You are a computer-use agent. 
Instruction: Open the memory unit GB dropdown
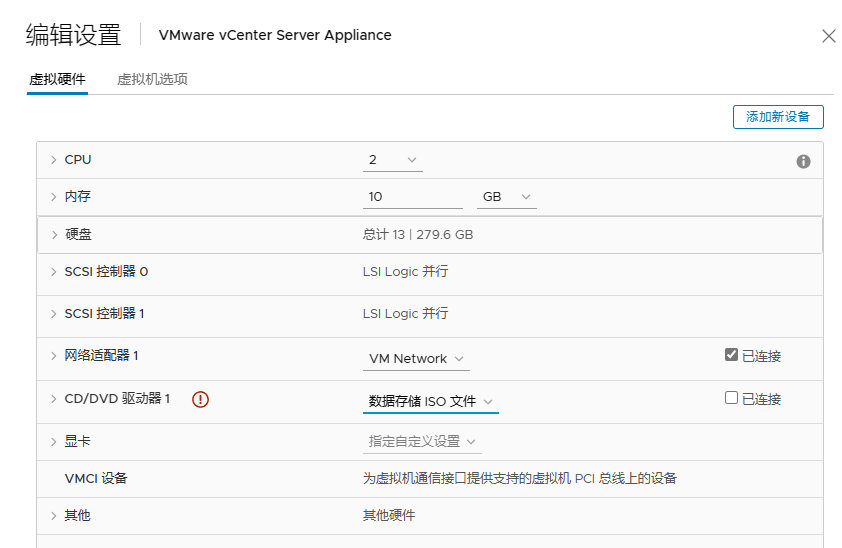pyautogui.click(x=506, y=197)
